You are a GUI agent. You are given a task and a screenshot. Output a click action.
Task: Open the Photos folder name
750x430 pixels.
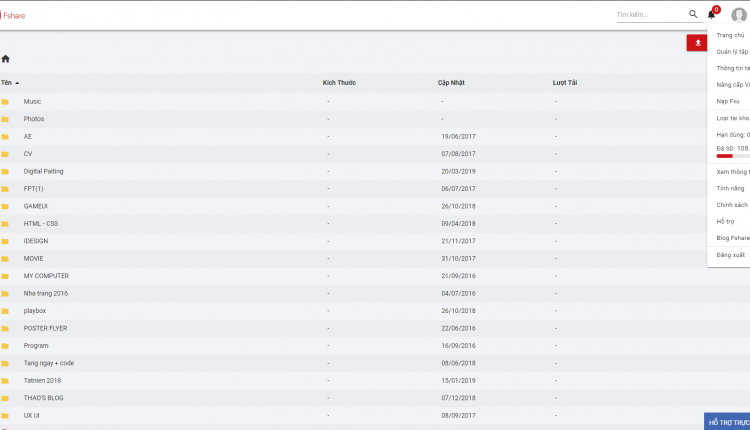pyautogui.click(x=34, y=119)
